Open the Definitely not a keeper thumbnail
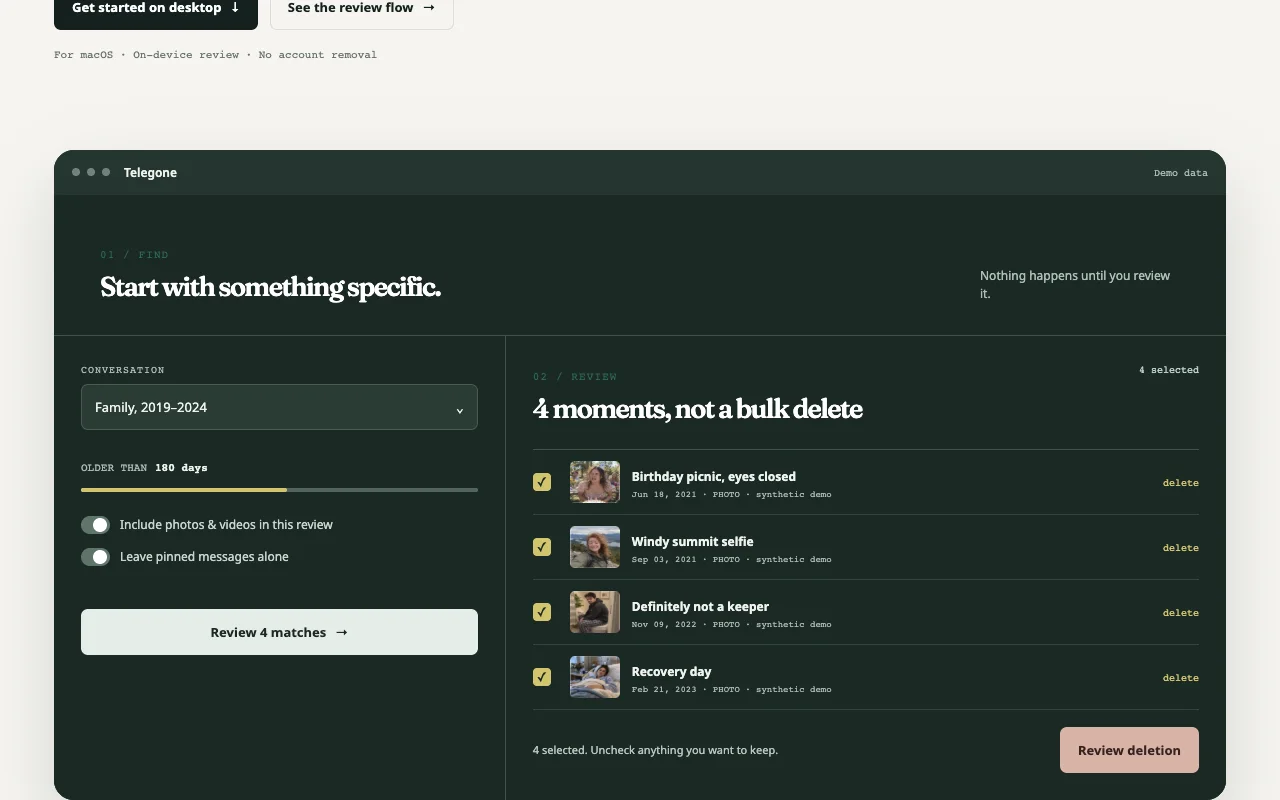 pos(595,612)
